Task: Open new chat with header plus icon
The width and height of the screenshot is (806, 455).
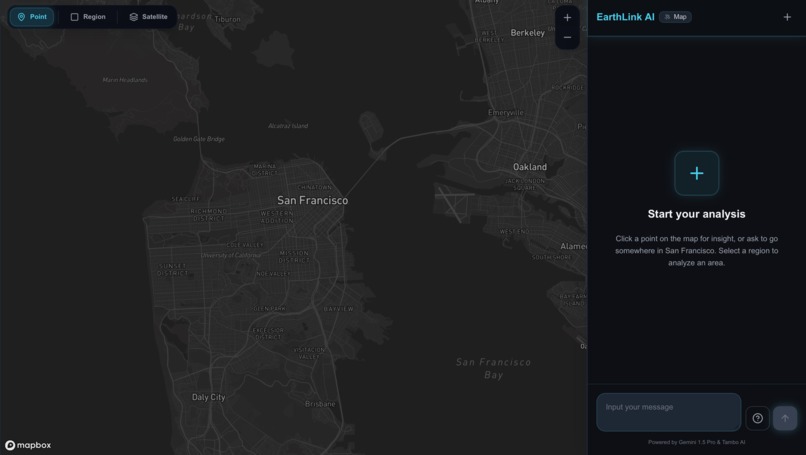Action: point(787,17)
